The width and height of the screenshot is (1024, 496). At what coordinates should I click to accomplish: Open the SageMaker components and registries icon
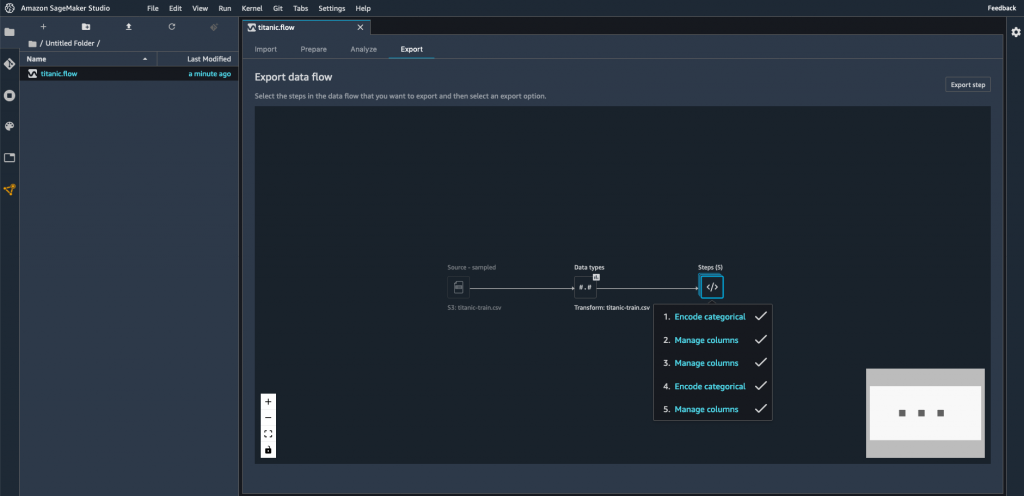pos(10,190)
